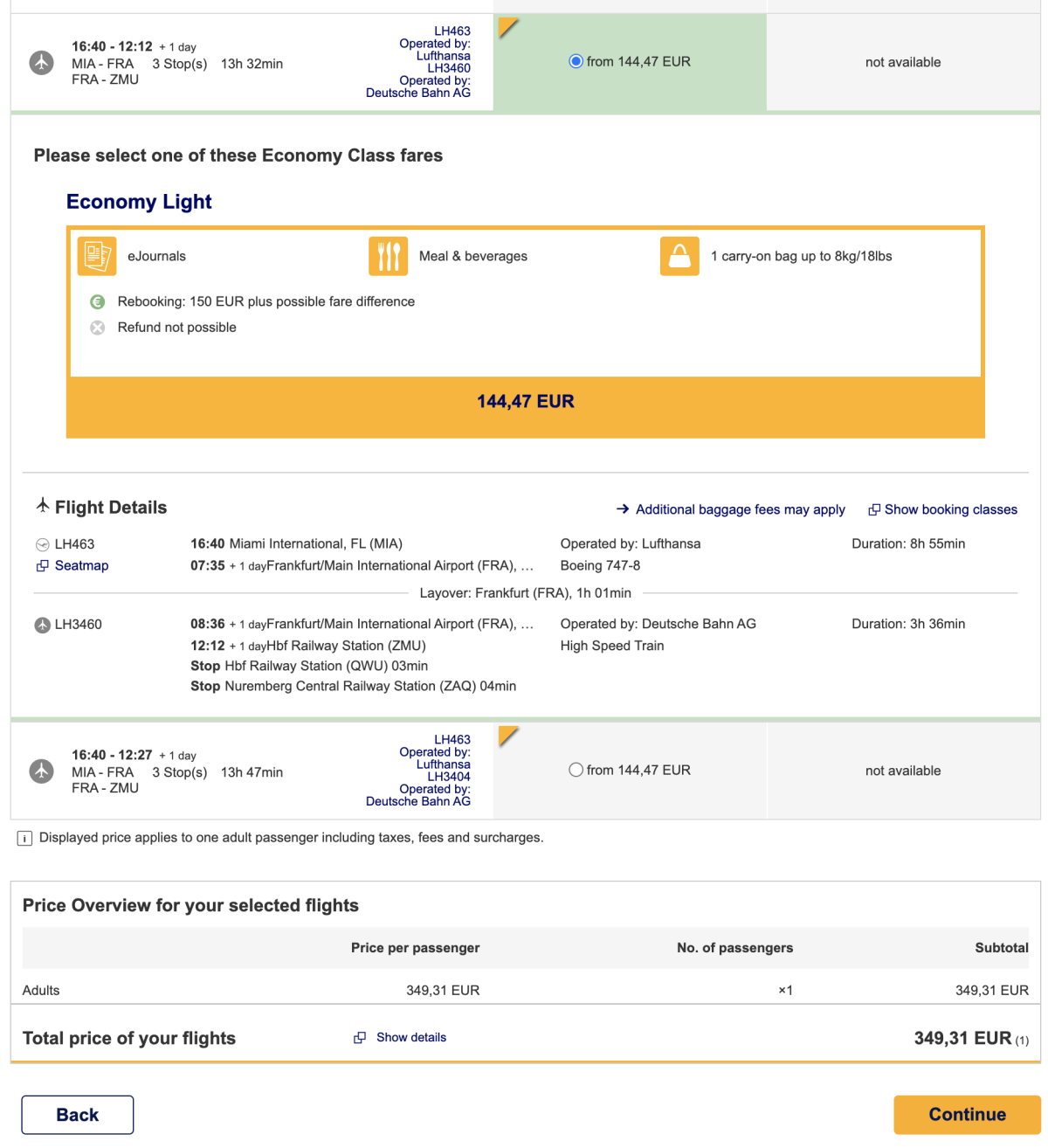Click the train icon next to LH3460
The image size is (1048, 1148).
pos(42,625)
